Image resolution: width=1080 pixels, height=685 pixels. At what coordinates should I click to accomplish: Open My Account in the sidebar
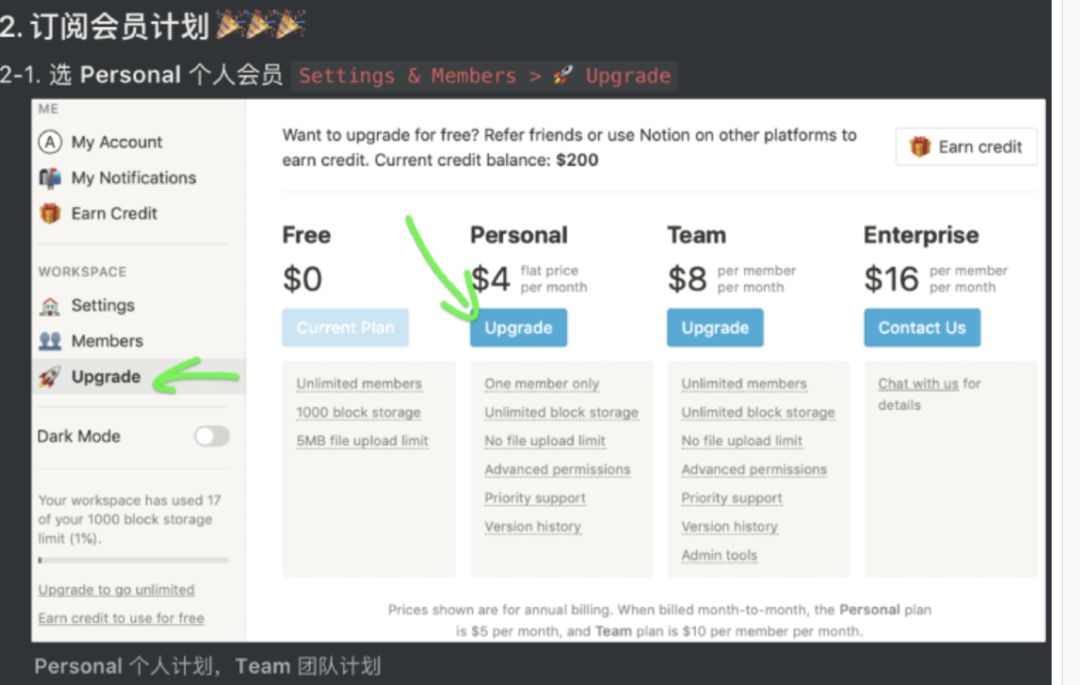tap(116, 142)
